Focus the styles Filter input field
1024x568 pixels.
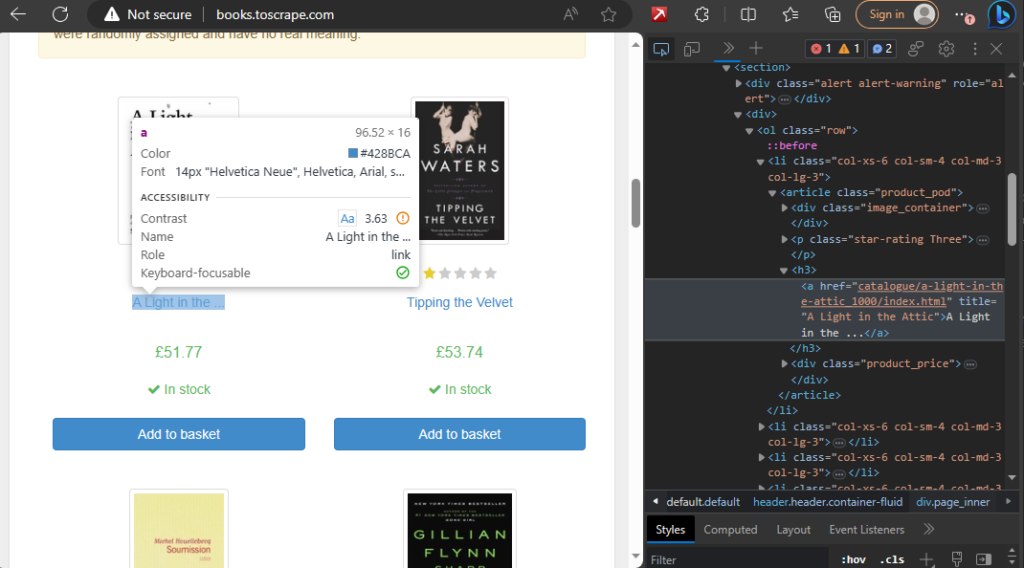[738, 560]
